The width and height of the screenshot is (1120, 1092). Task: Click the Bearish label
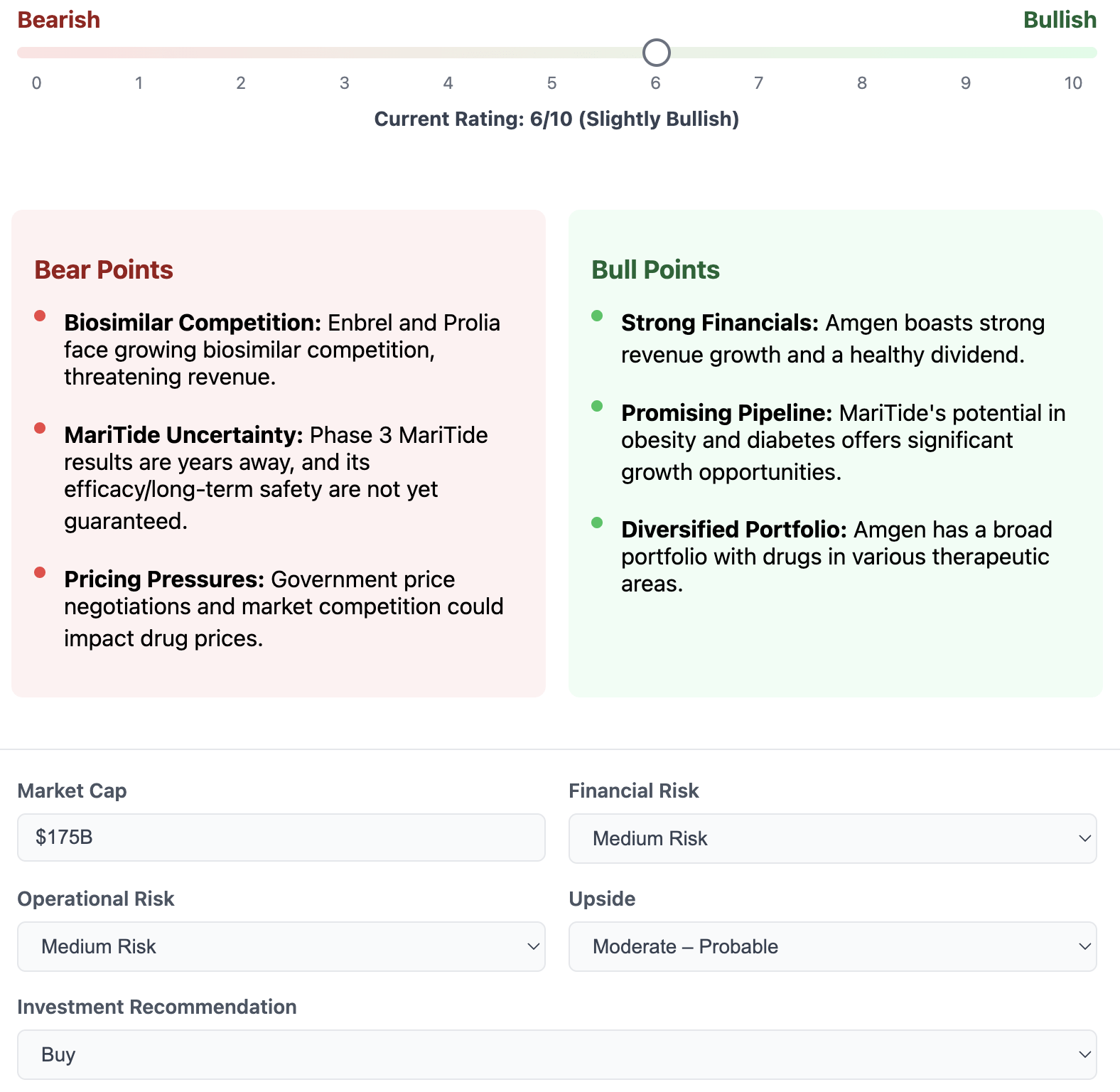click(x=59, y=20)
